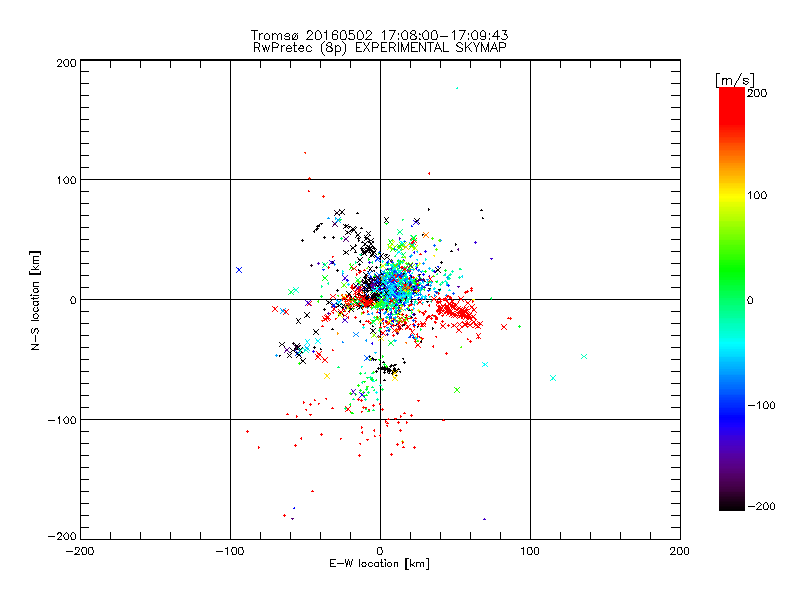The height and width of the screenshot is (600, 800).
Task: Click the '[m/s]' colorbar unit label
Action: pos(735,80)
